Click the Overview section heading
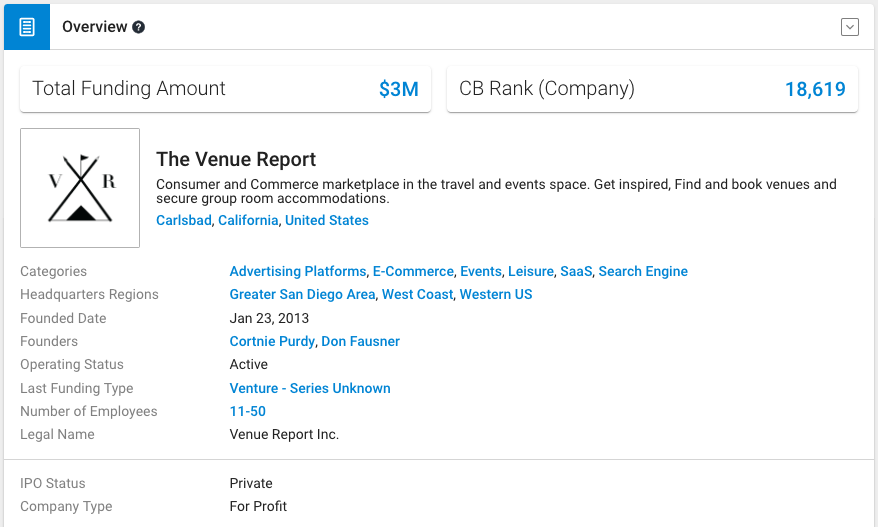The width and height of the screenshot is (878, 527). click(95, 27)
